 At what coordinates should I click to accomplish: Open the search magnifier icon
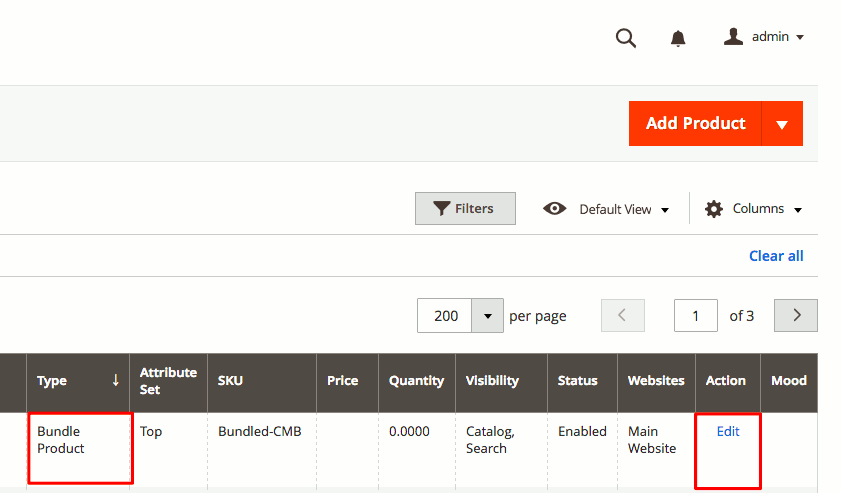pos(625,38)
